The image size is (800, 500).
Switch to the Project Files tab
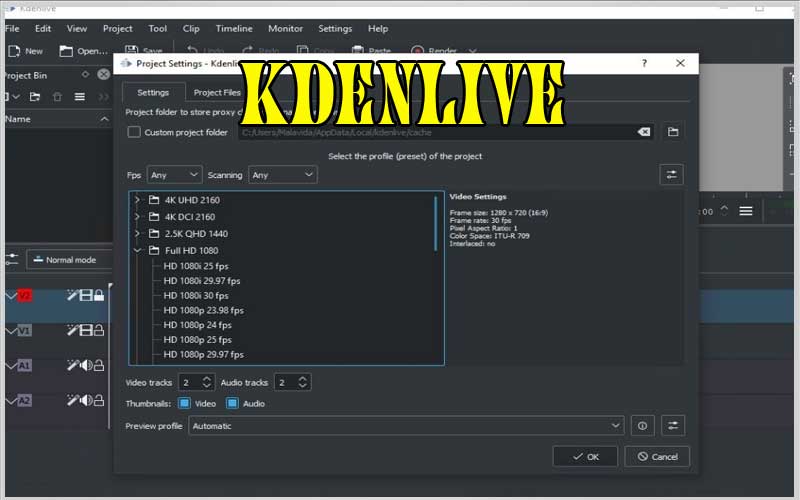pos(217,92)
